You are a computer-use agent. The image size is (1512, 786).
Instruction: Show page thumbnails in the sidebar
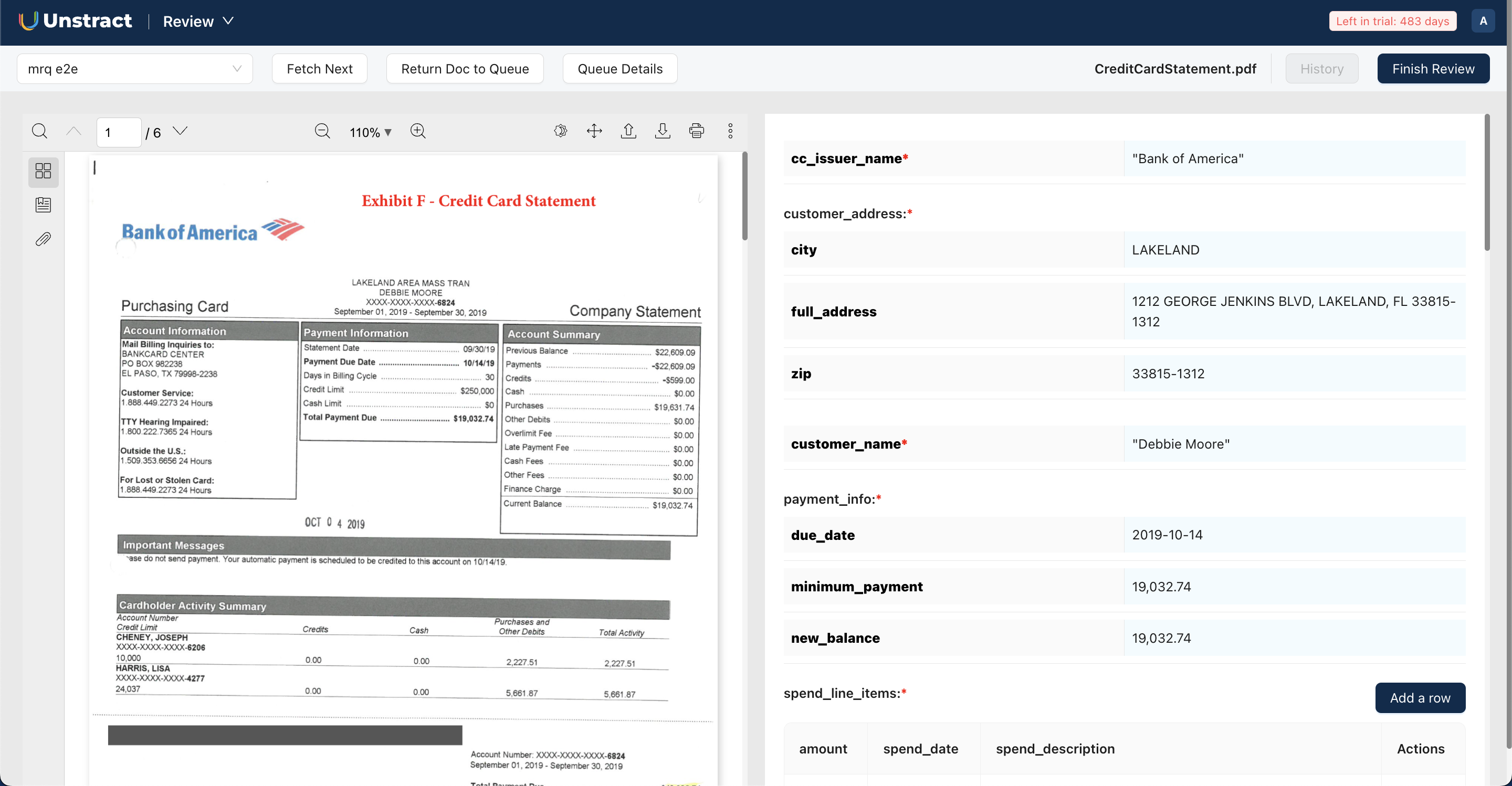tap(43, 171)
